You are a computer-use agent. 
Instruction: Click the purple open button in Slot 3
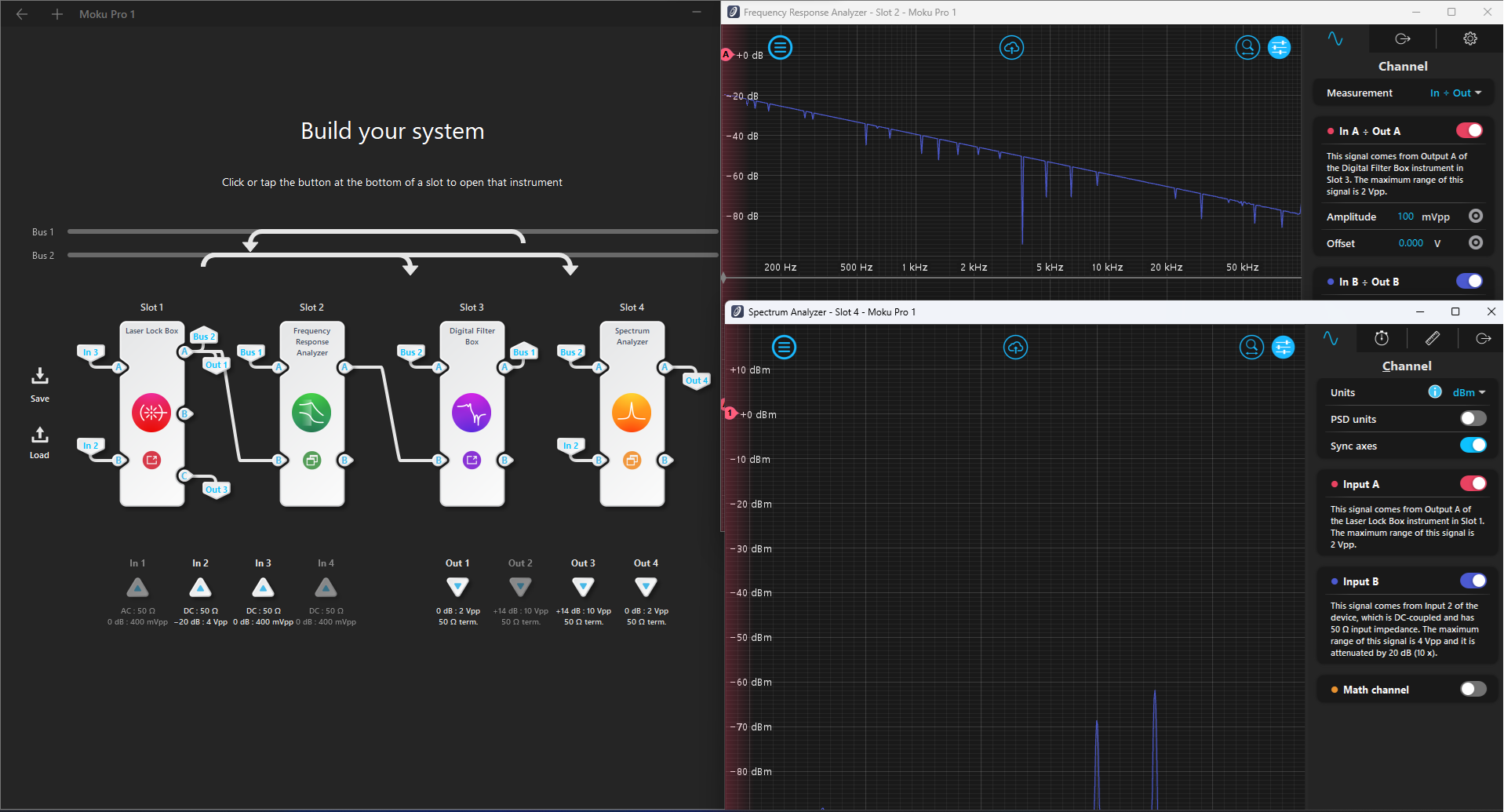472,461
